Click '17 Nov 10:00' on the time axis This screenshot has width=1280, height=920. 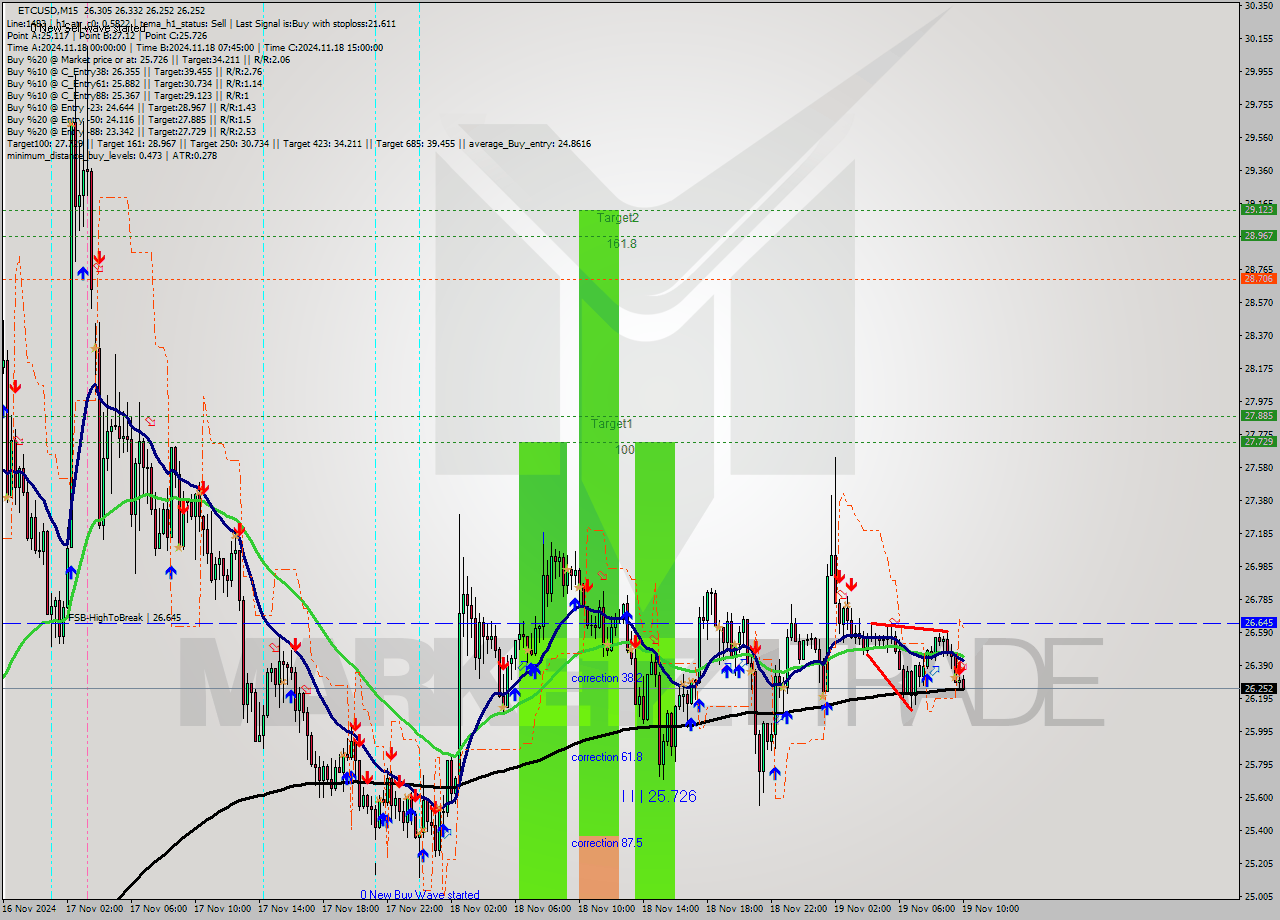223,909
